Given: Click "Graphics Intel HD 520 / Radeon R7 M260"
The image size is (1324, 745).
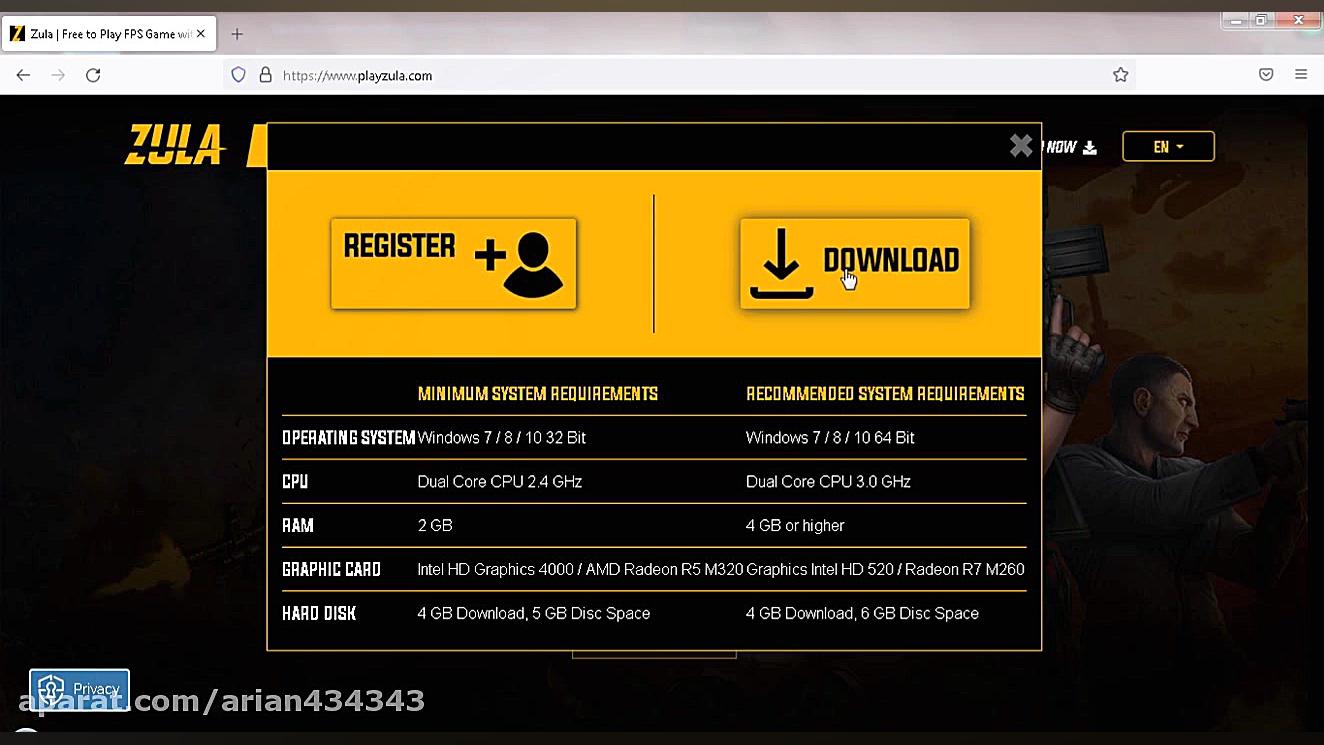Looking at the screenshot, I should (x=885, y=570).
